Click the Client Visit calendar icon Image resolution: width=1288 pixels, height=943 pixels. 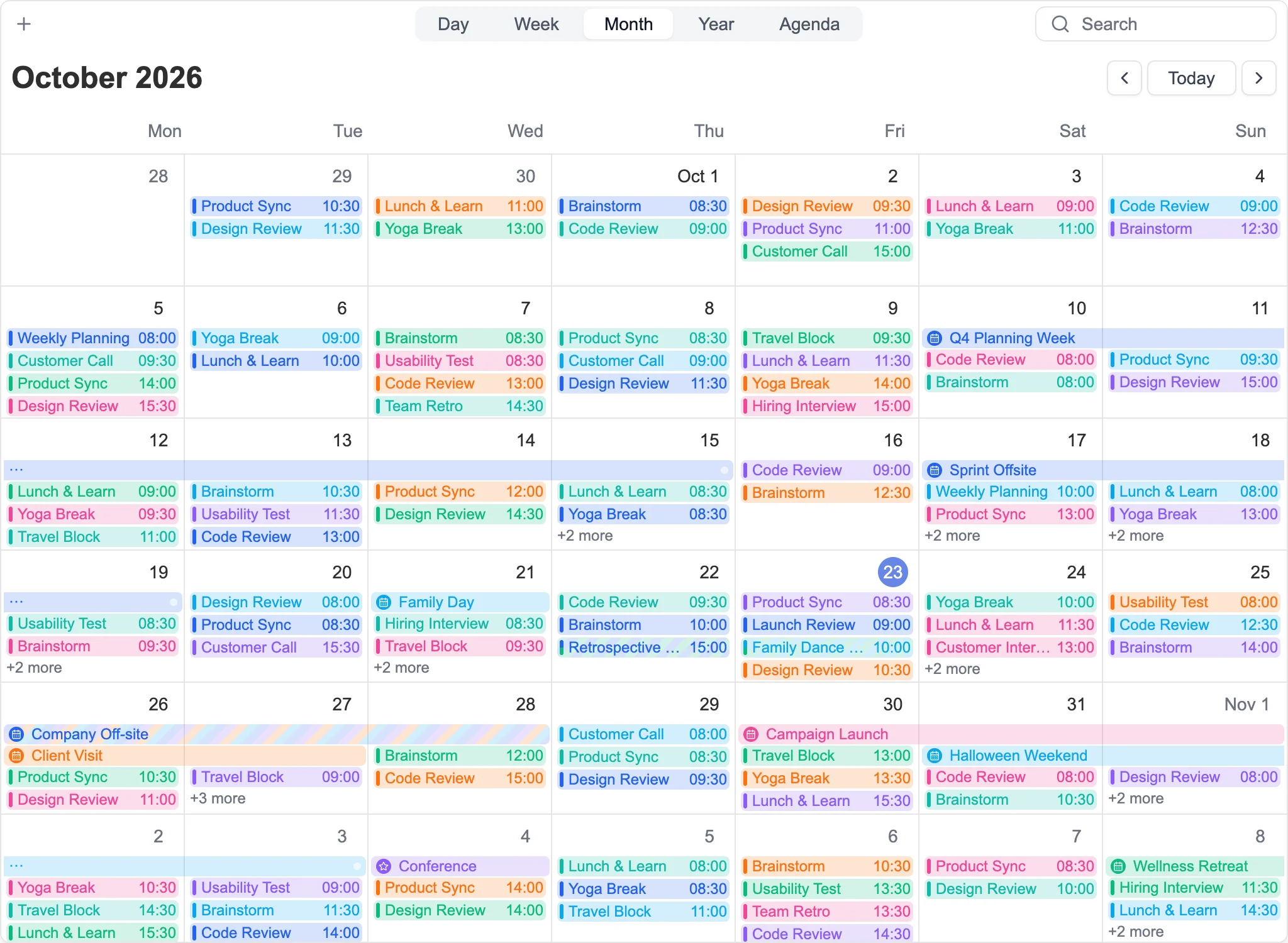16,756
